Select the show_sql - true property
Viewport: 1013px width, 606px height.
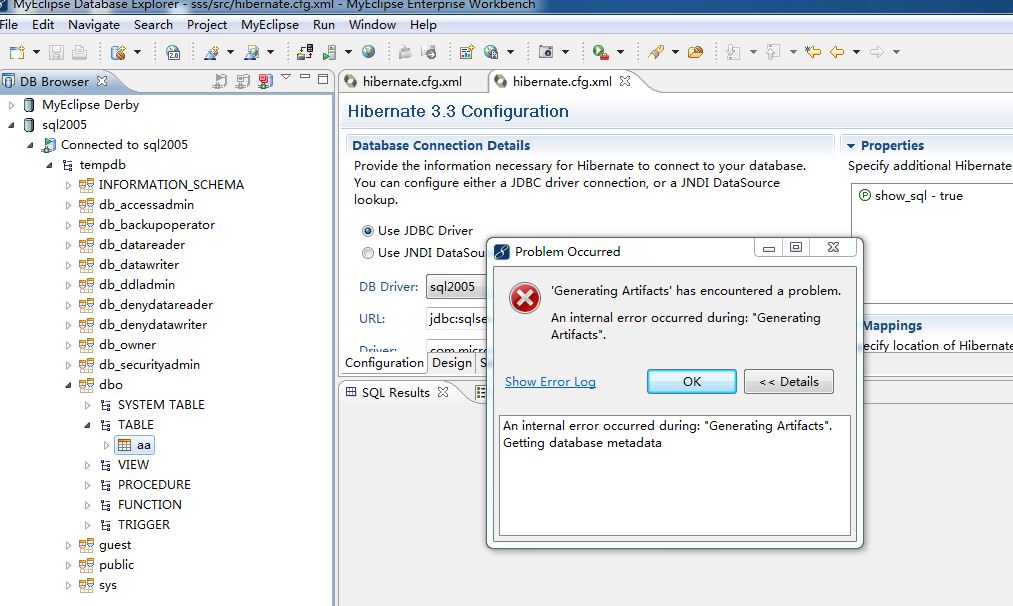point(911,196)
